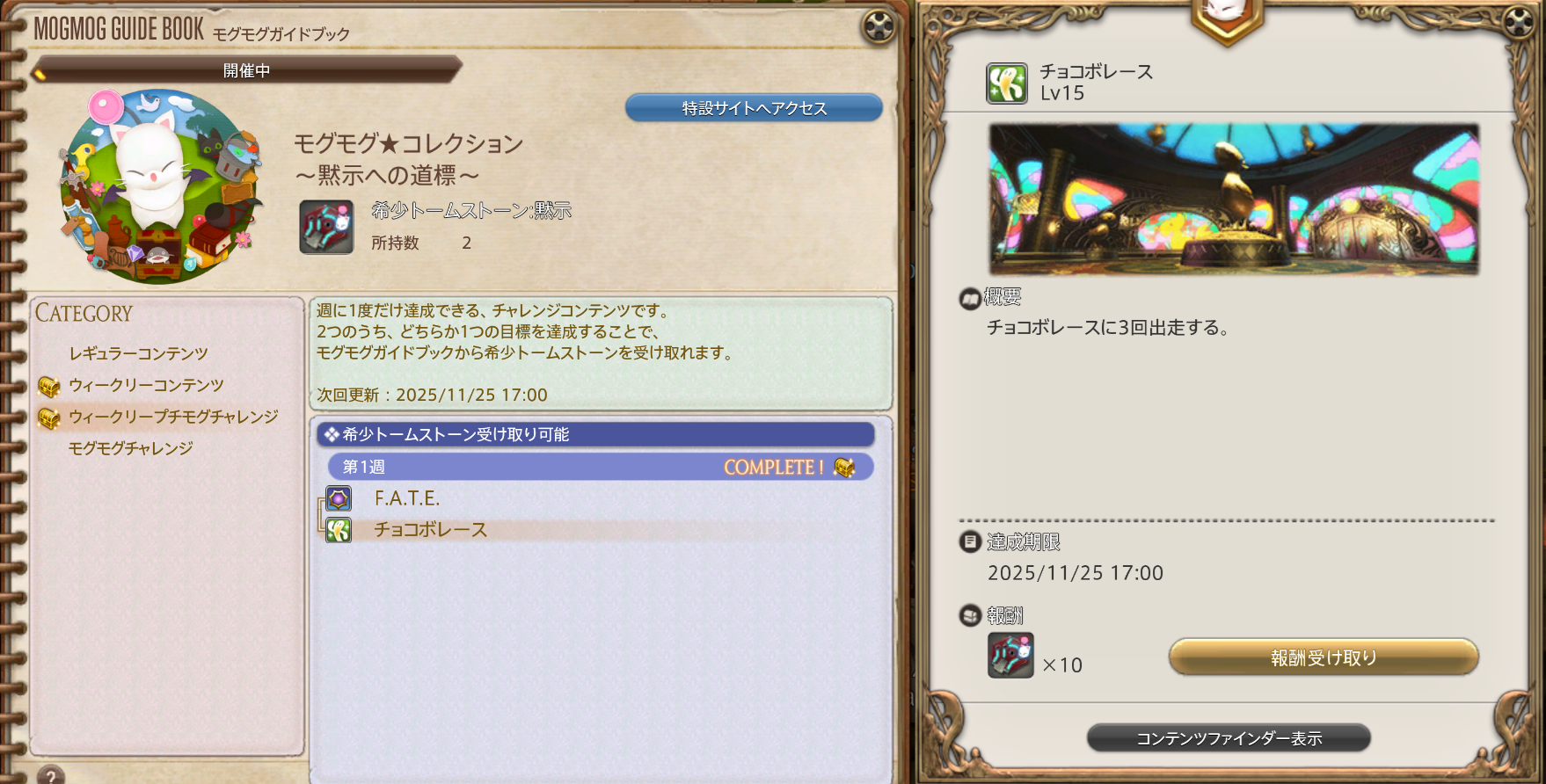Select ウィークリープチモグチャレンジ category
1546x784 pixels.
click(173, 417)
